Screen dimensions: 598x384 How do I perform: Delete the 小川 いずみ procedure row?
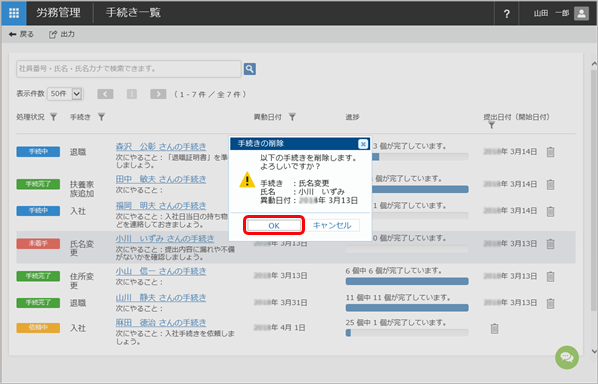(x=550, y=244)
